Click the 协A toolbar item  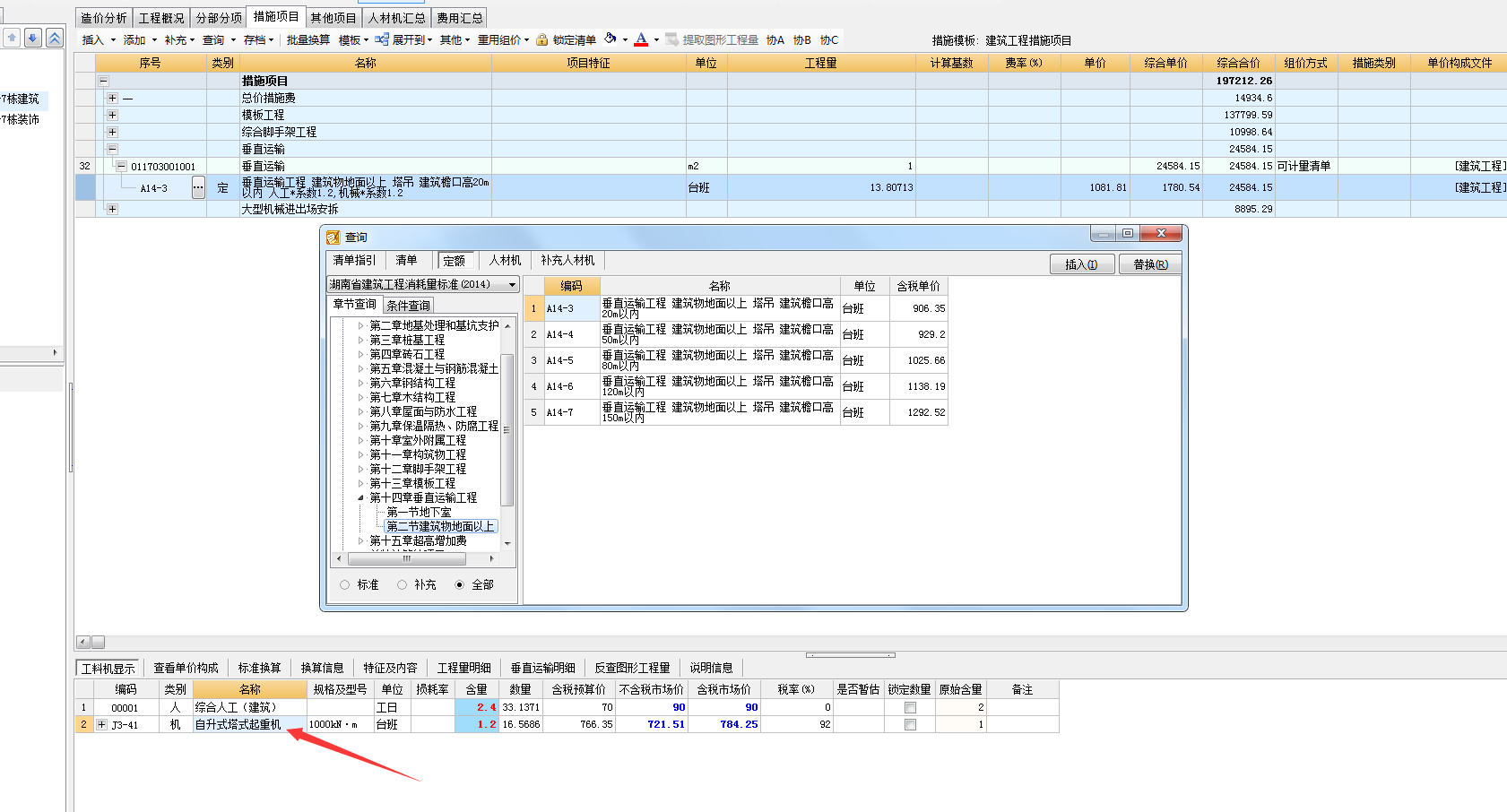(775, 39)
